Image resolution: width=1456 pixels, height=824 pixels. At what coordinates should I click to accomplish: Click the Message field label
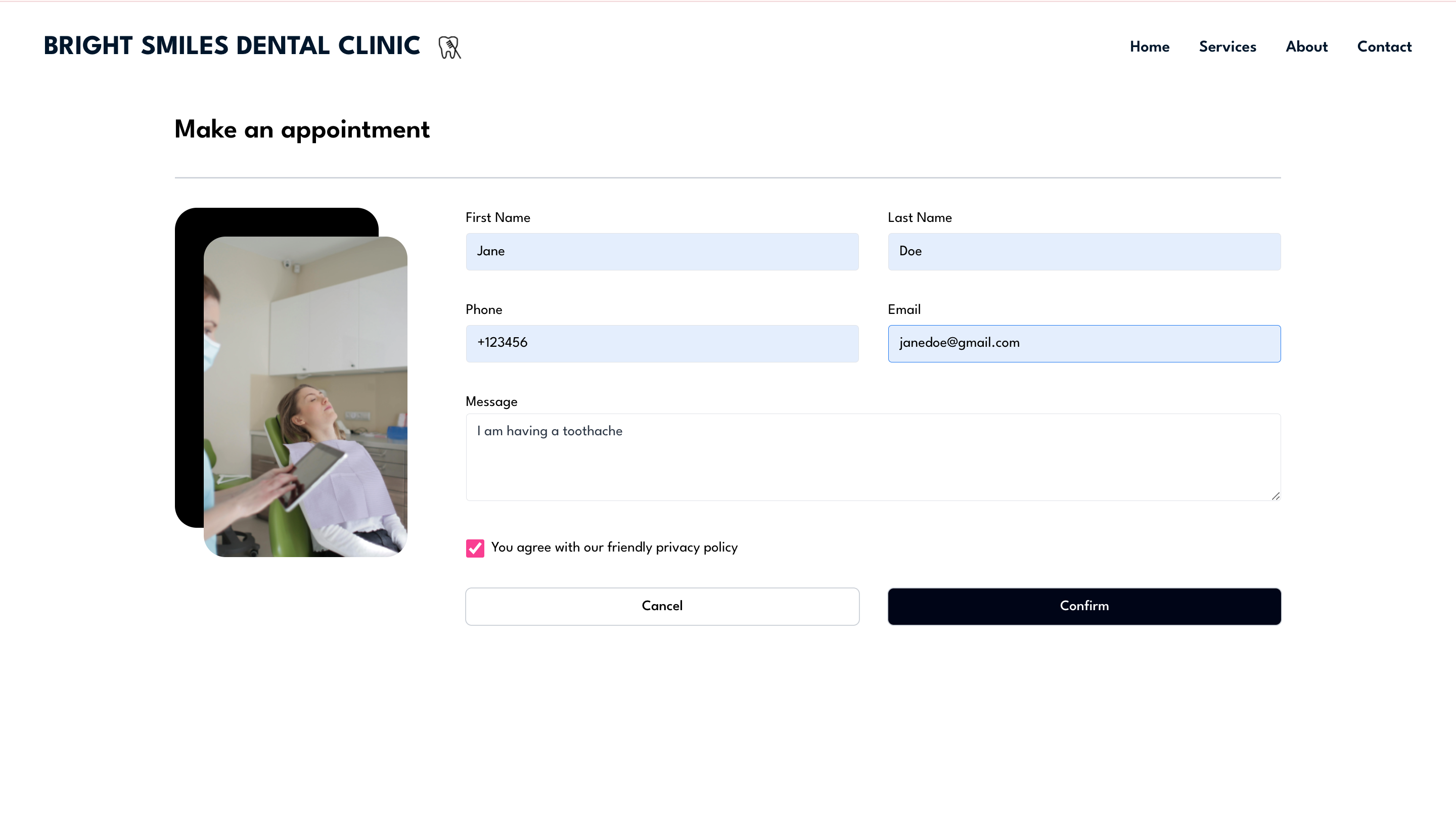(x=491, y=402)
